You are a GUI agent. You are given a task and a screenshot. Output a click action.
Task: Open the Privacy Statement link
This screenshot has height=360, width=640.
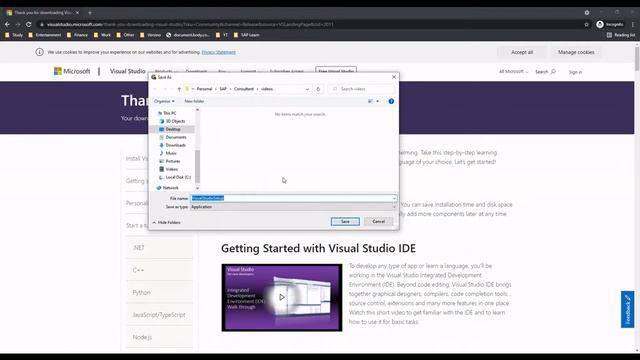coord(218,52)
